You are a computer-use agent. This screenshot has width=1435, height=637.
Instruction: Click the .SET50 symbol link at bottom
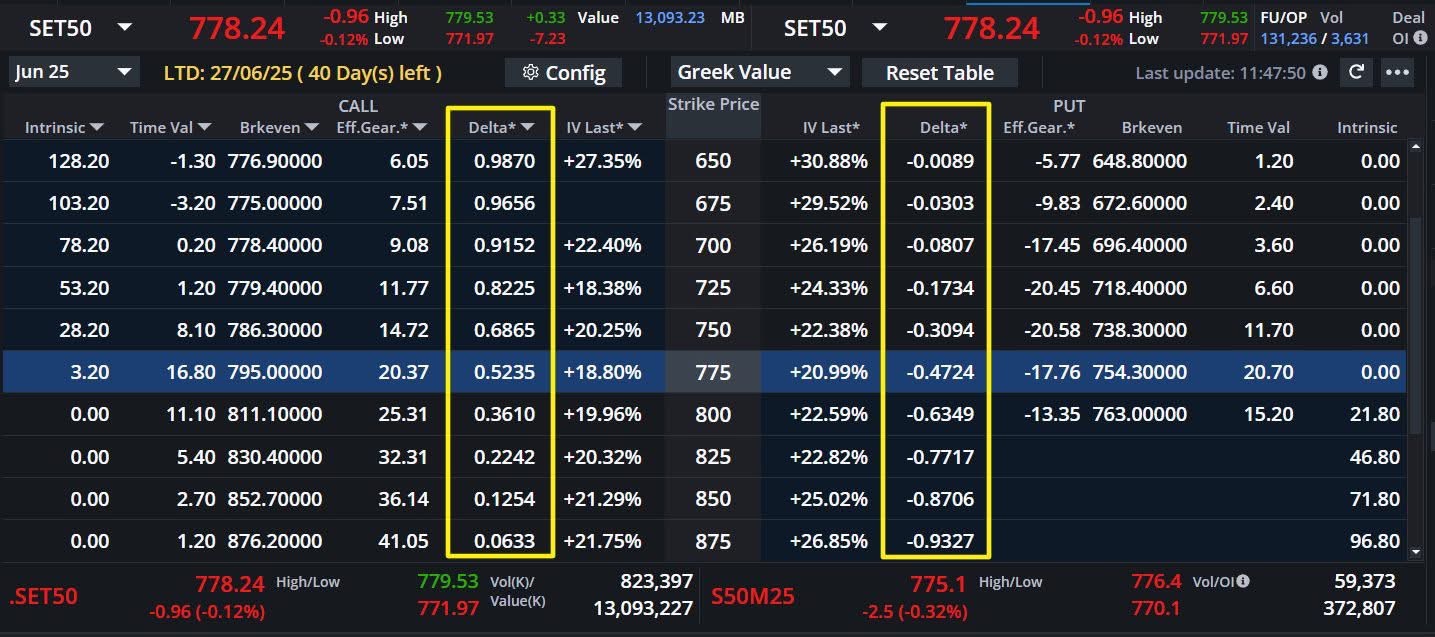coord(43,597)
